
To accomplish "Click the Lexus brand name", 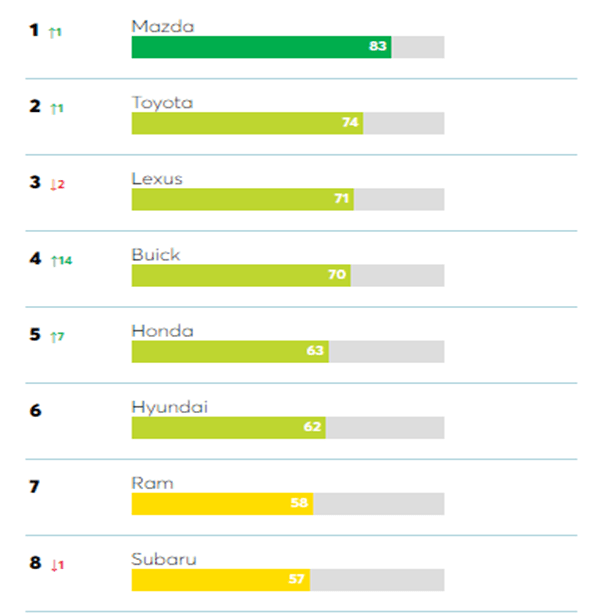I will click(157, 178).
